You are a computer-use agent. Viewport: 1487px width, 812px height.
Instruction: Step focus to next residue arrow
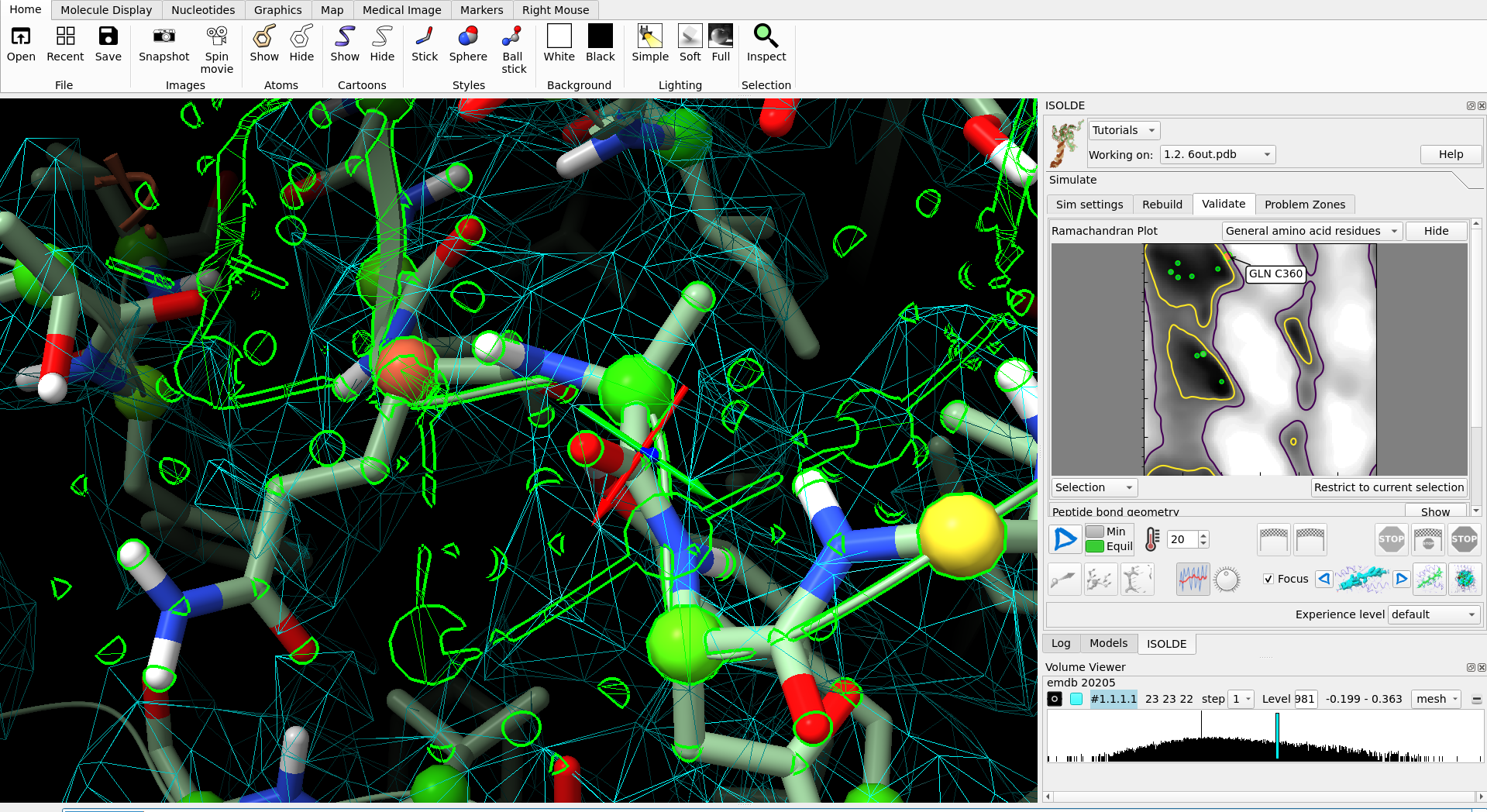coord(1401,579)
